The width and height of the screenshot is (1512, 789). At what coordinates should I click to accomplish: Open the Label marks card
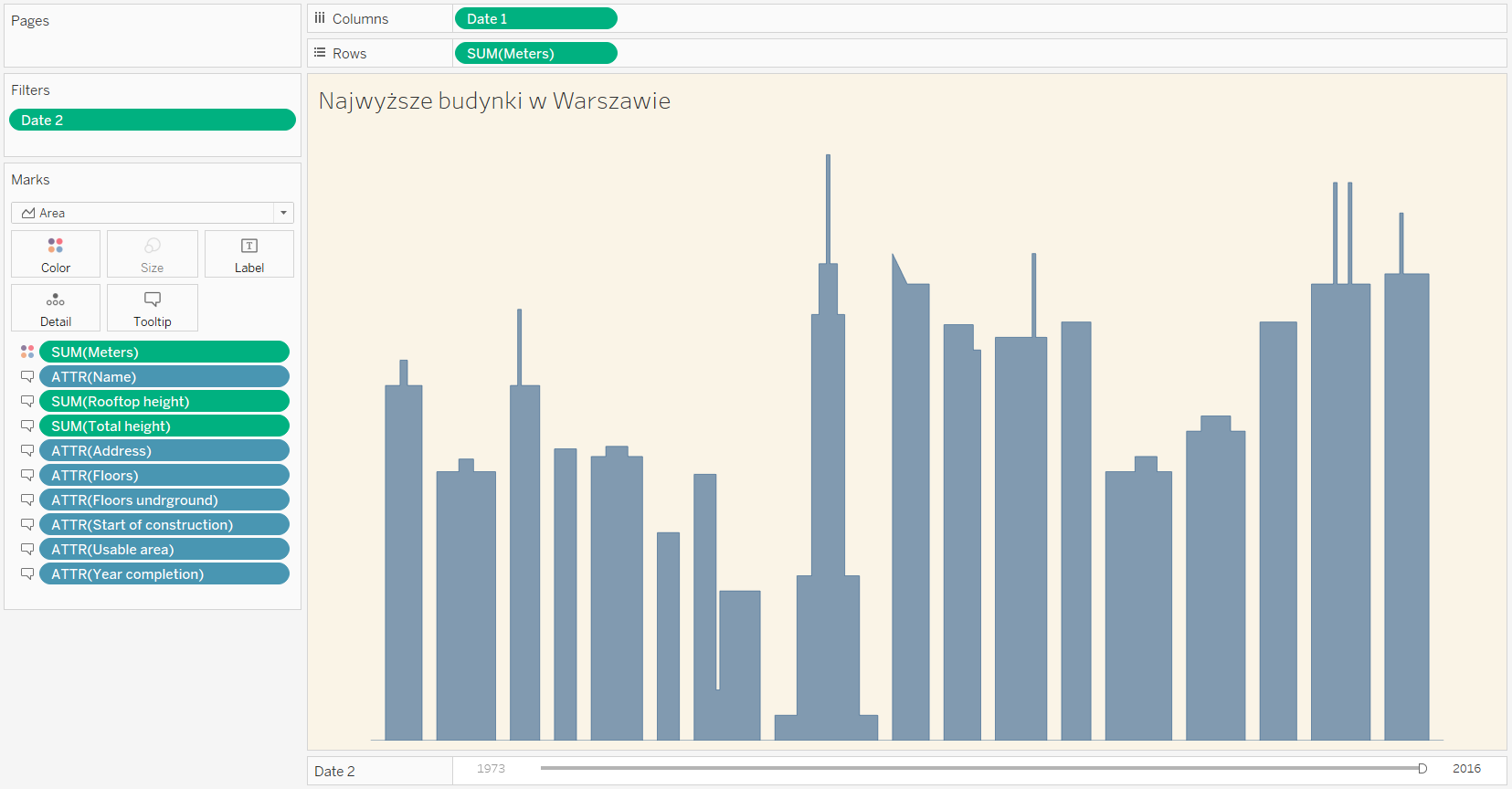(248, 254)
